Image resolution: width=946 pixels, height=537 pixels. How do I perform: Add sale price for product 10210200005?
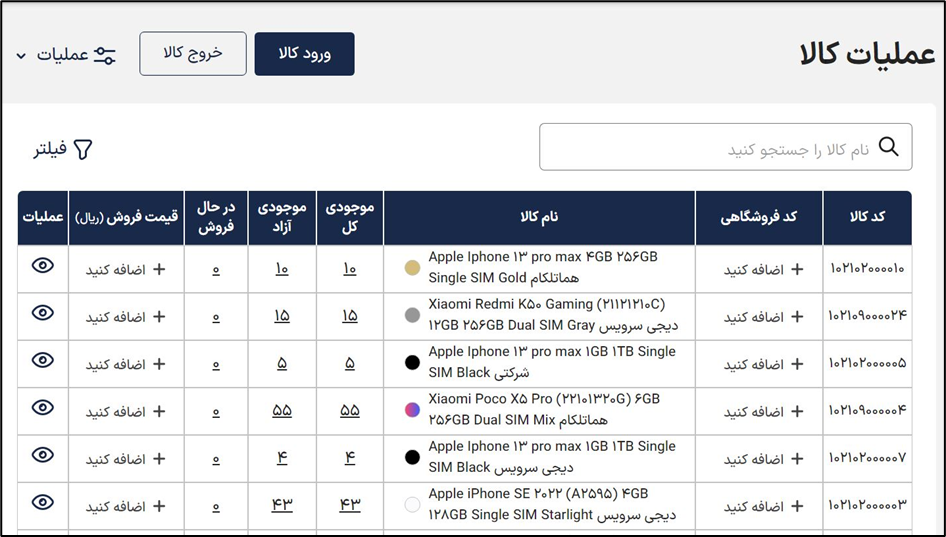(x=125, y=364)
